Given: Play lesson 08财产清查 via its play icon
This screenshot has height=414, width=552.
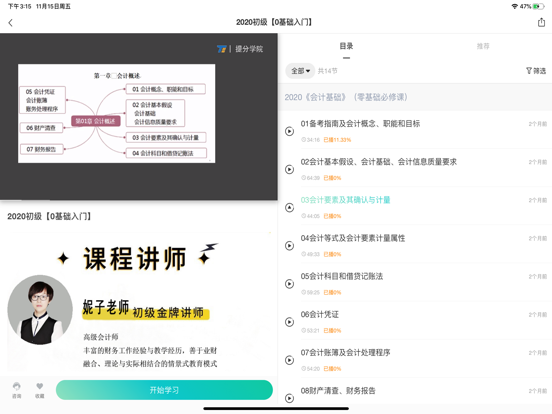Looking at the screenshot, I should coord(289,398).
